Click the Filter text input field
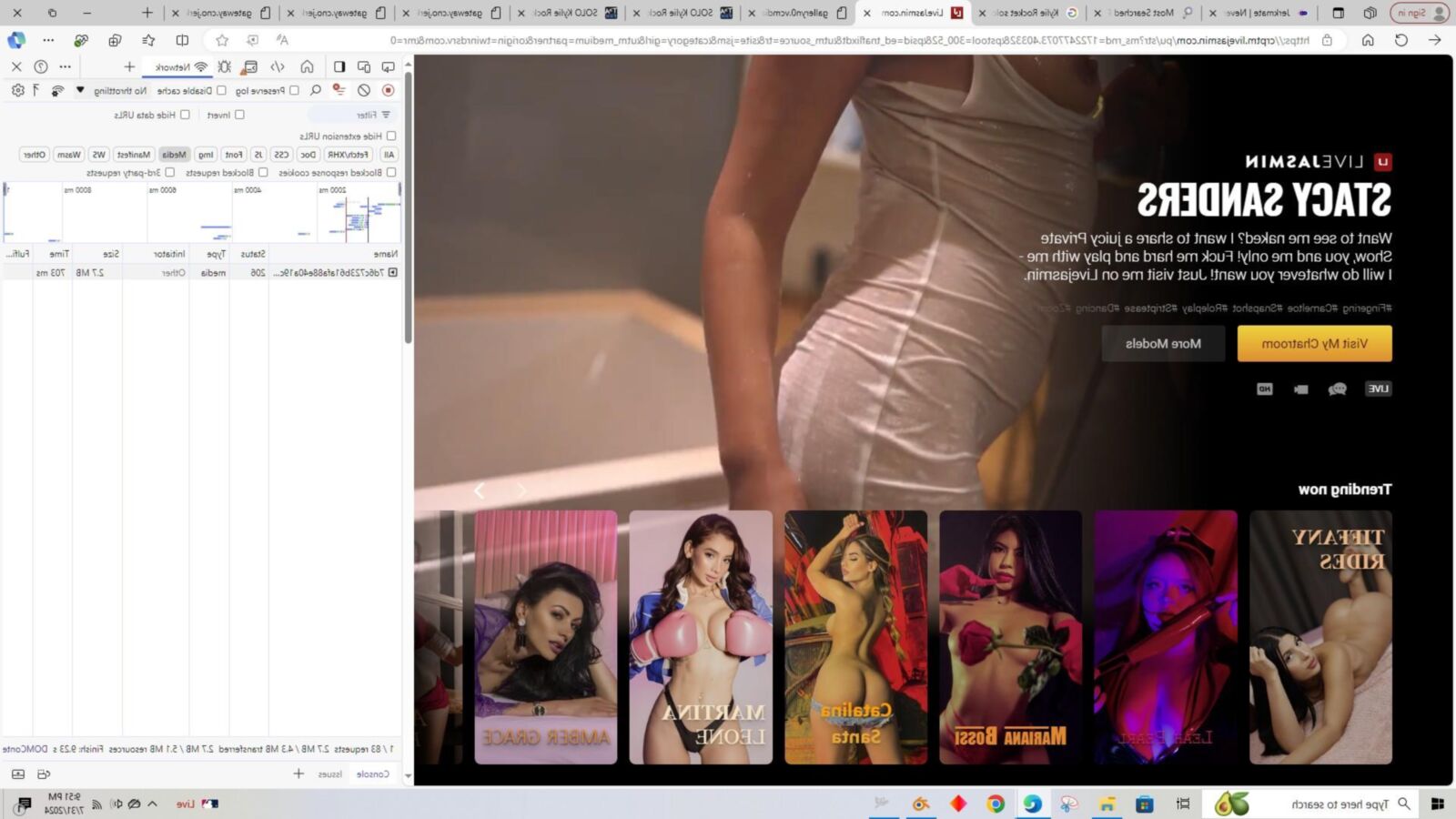Viewport: 1456px width, 819px height. [x=351, y=115]
